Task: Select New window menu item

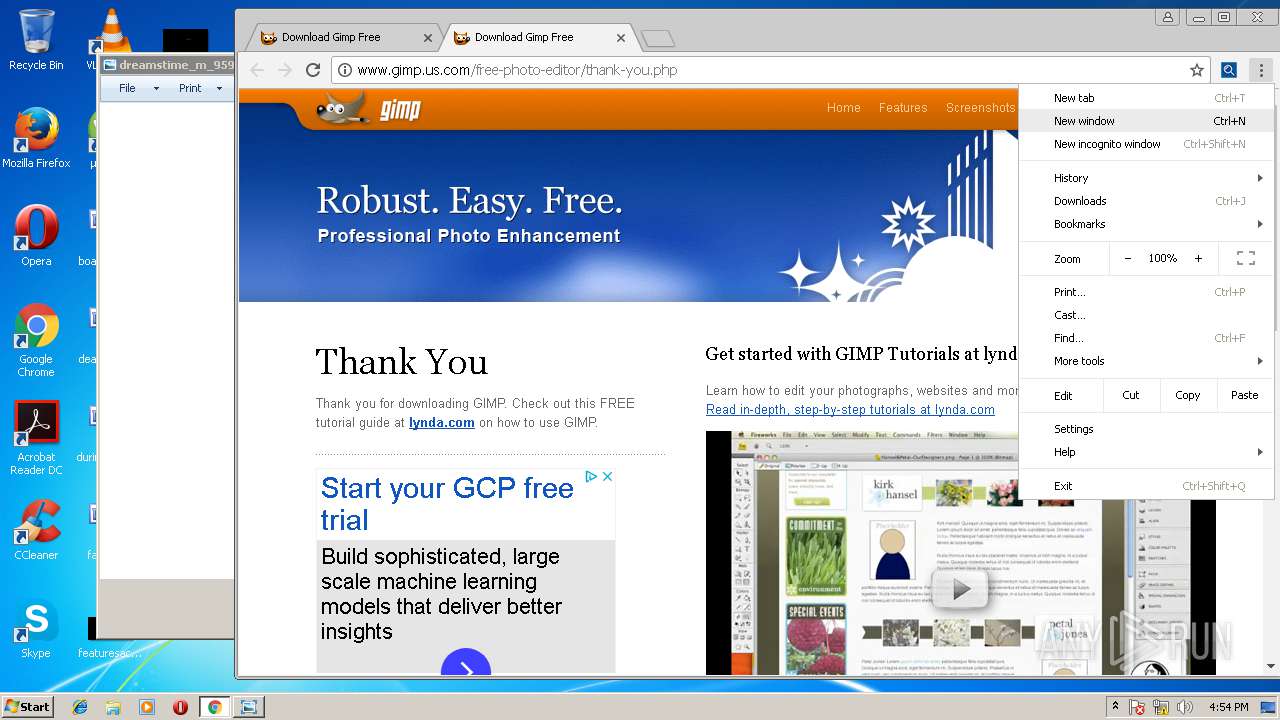Action: pos(1147,121)
